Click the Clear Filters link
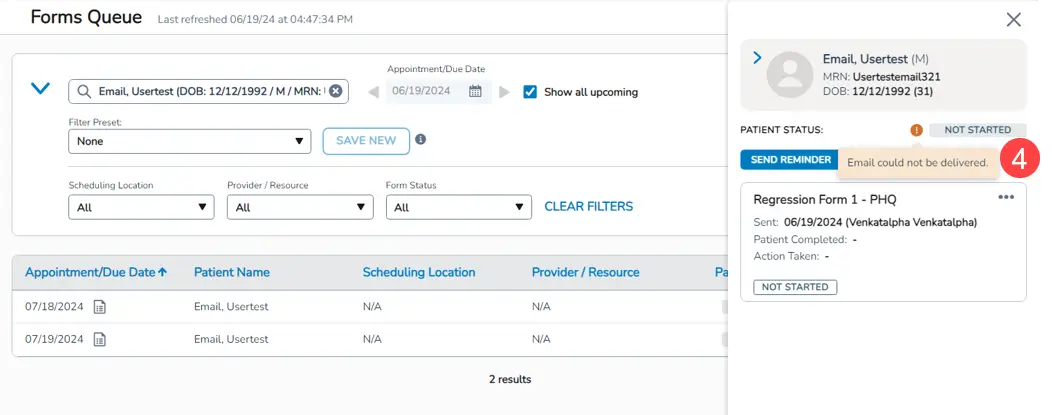 click(588, 207)
